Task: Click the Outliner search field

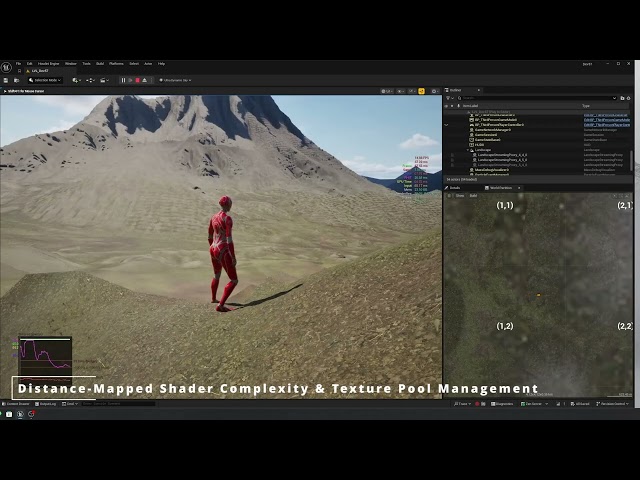Action: coord(536,98)
